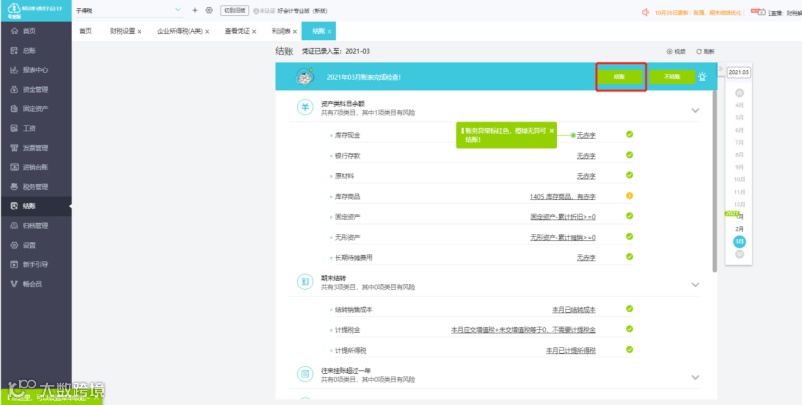Open the 本月已结转成本 link
The height and width of the screenshot is (405, 802).
tap(574, 310)
